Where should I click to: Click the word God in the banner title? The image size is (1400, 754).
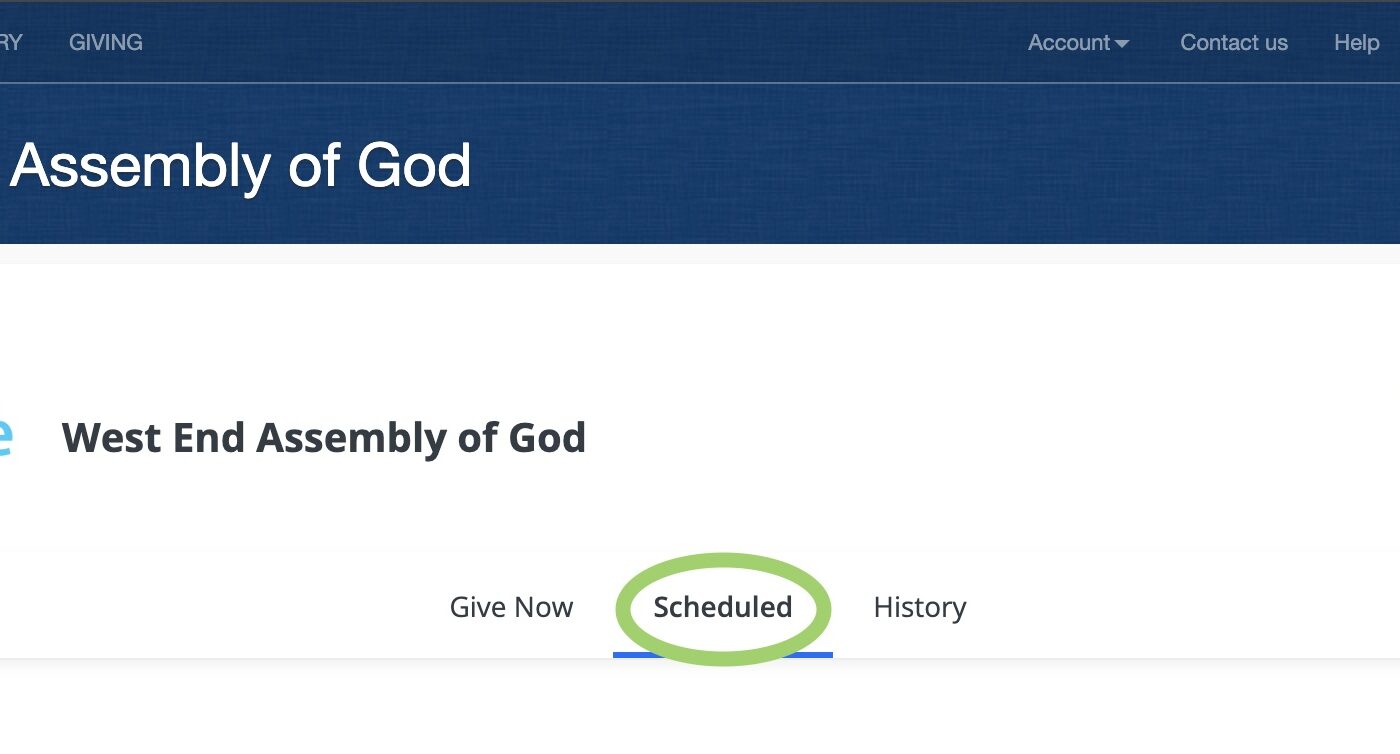[414, 166]
